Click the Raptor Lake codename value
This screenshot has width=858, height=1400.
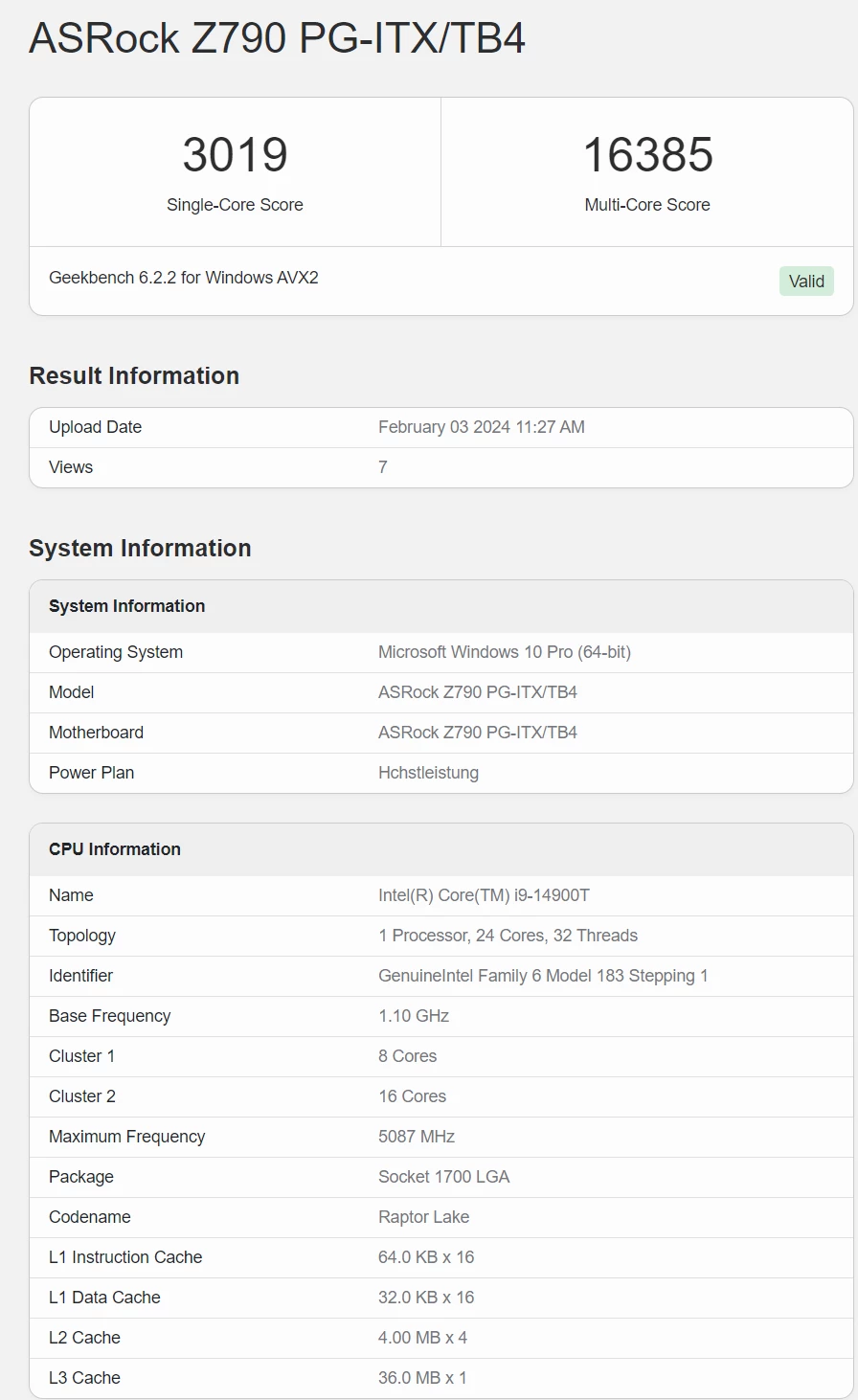pos(423,1217)
